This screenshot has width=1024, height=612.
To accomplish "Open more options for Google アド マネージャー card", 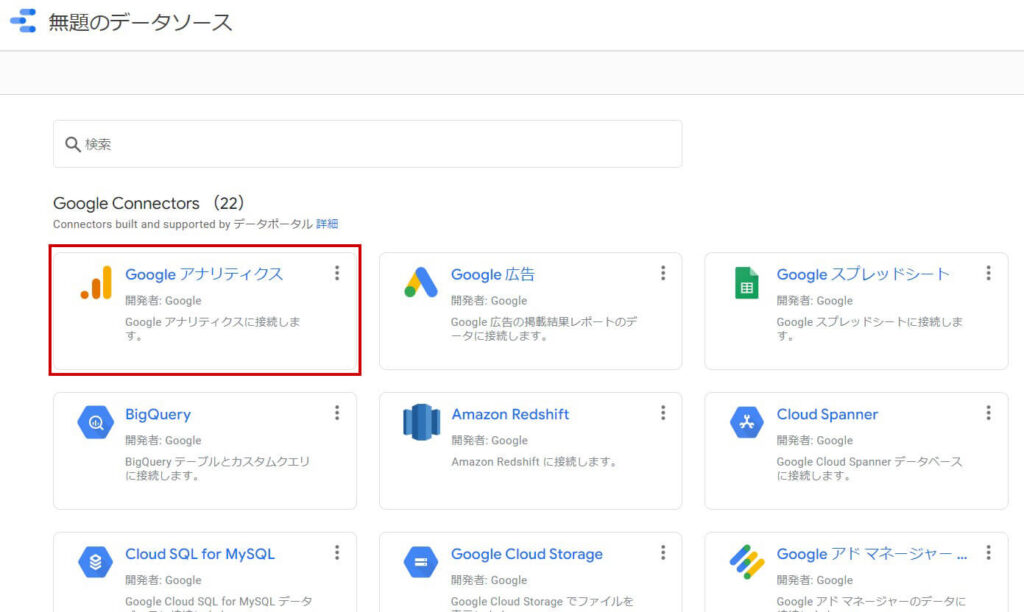I will pos(988,553).
